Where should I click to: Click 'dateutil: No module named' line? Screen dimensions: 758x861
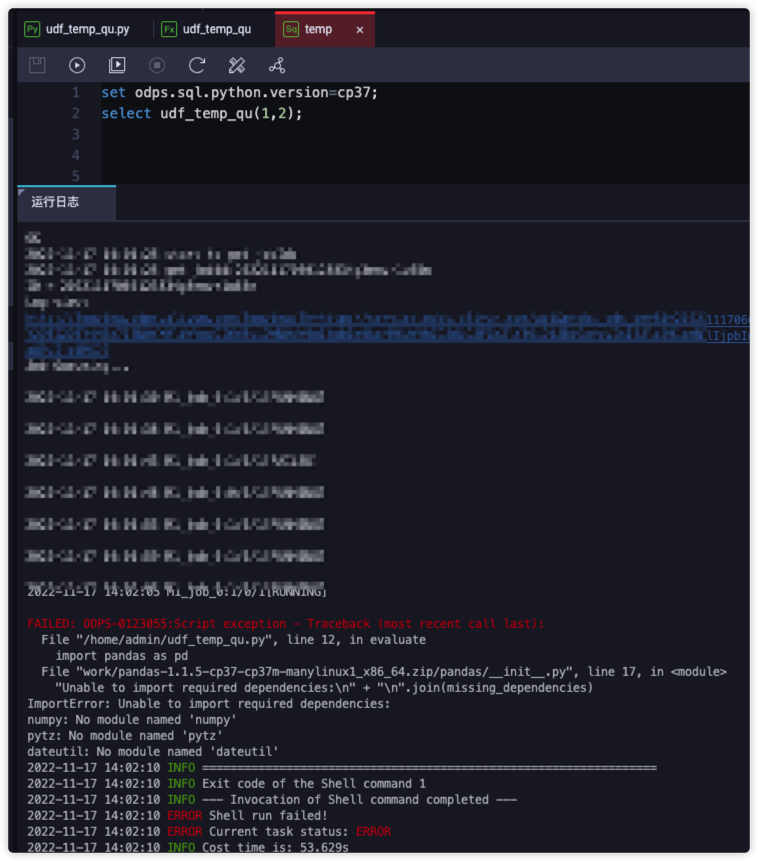click(153, 751)
